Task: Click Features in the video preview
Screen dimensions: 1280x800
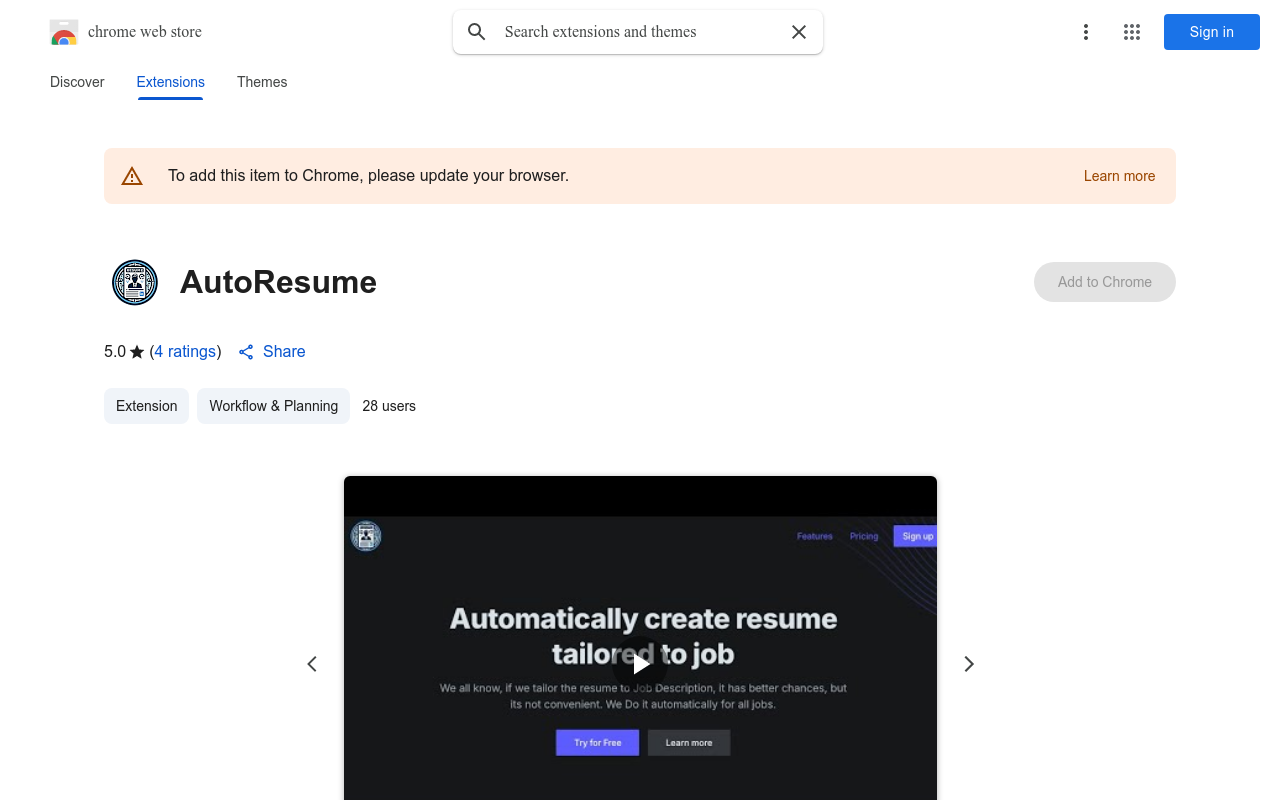Action: (815, 536)
